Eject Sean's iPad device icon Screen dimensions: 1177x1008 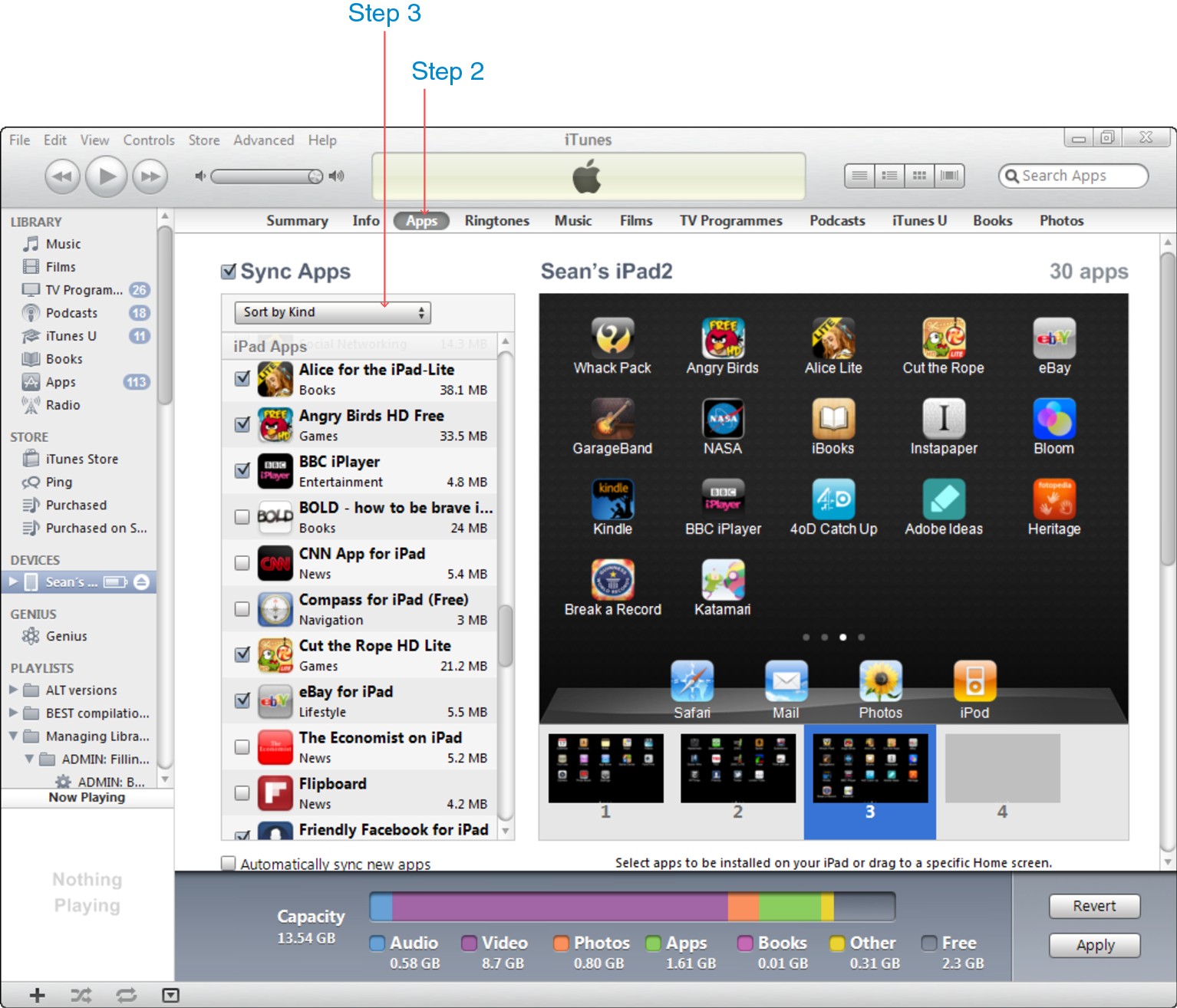tap(141, 582)
